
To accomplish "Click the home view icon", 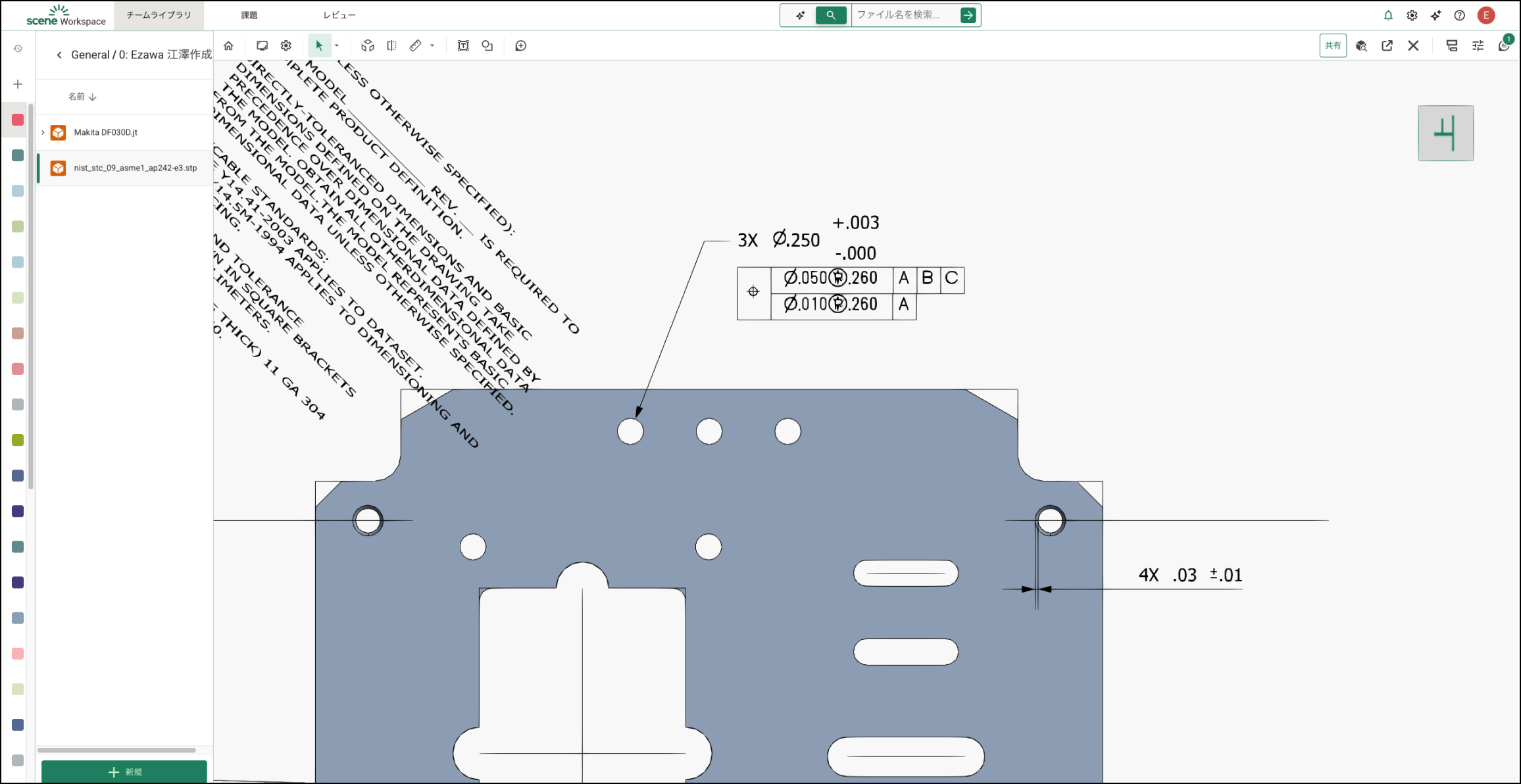I will click(x=228, y=46).
